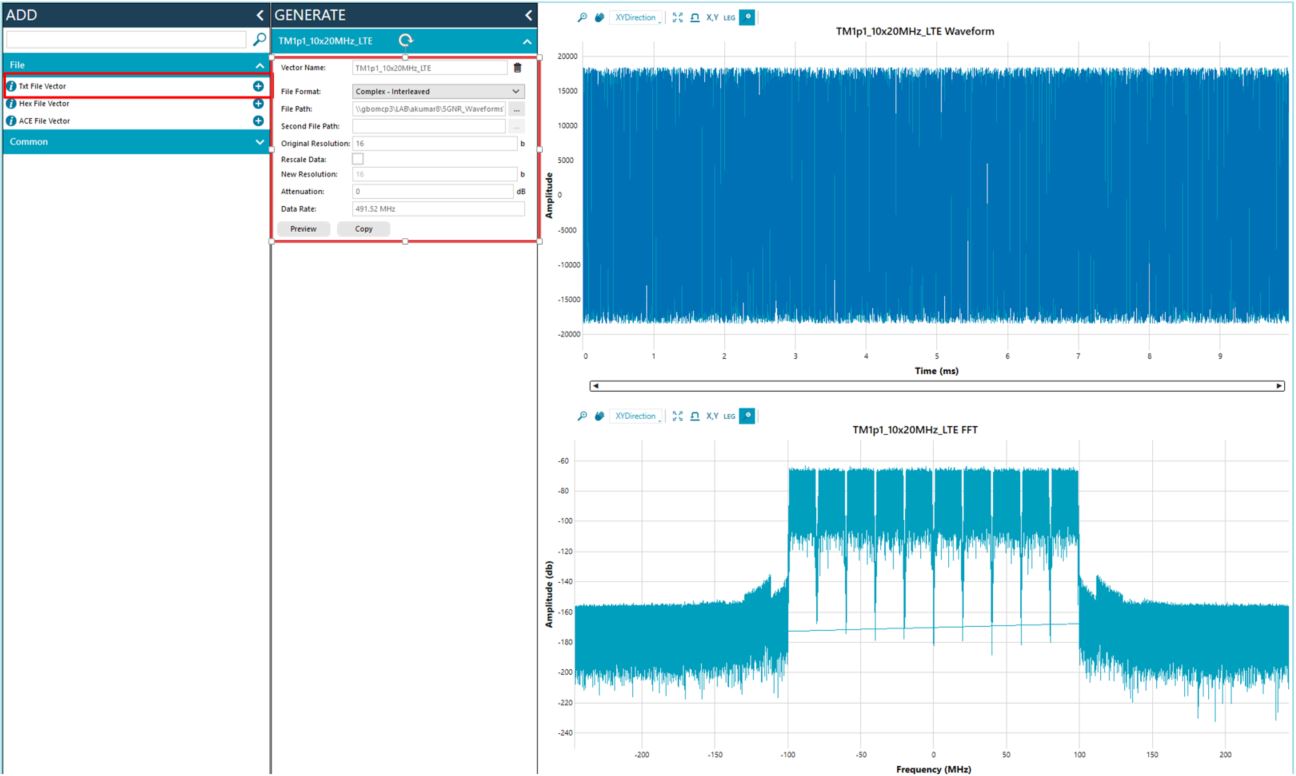Screen dimensions: 1296x776
Task: Delete the vector using the trash icon
Action: 517,68
